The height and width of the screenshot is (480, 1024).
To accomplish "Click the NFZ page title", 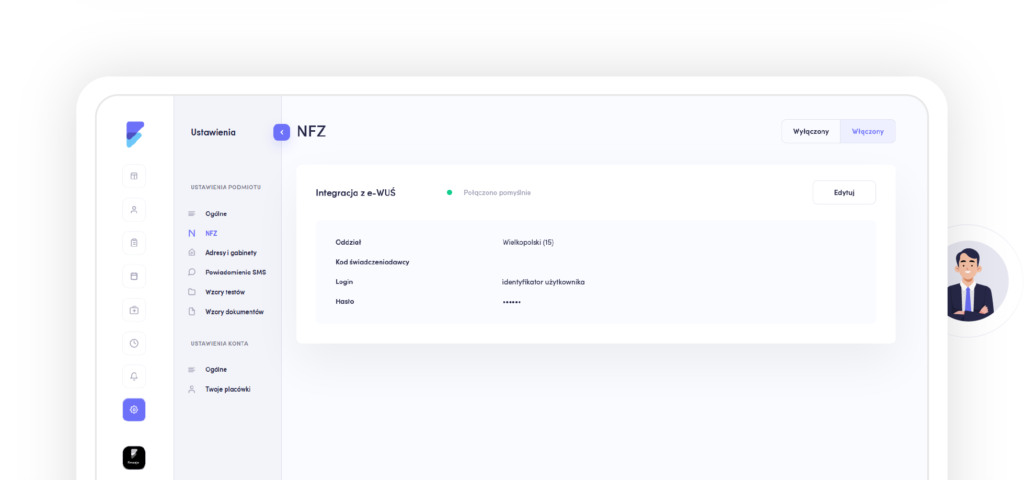I will tap(312, 132).
